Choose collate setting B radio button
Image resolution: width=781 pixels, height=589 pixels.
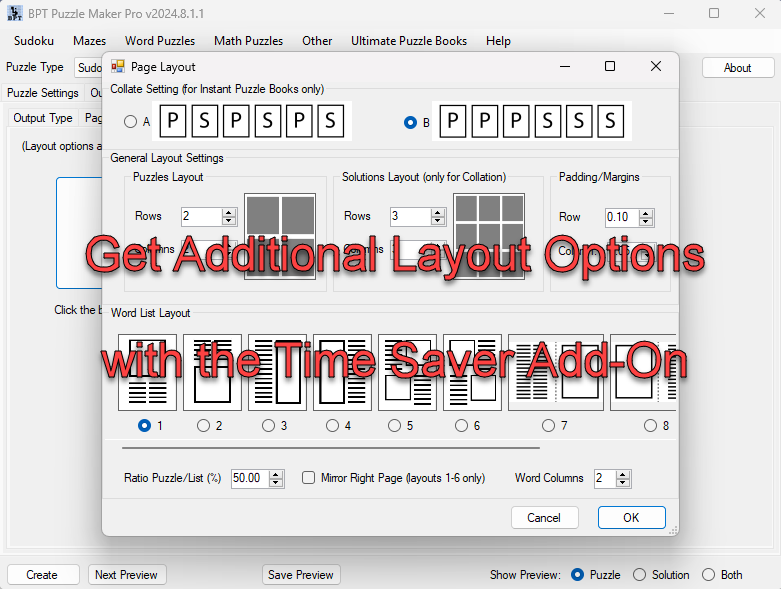click(410, 122)
